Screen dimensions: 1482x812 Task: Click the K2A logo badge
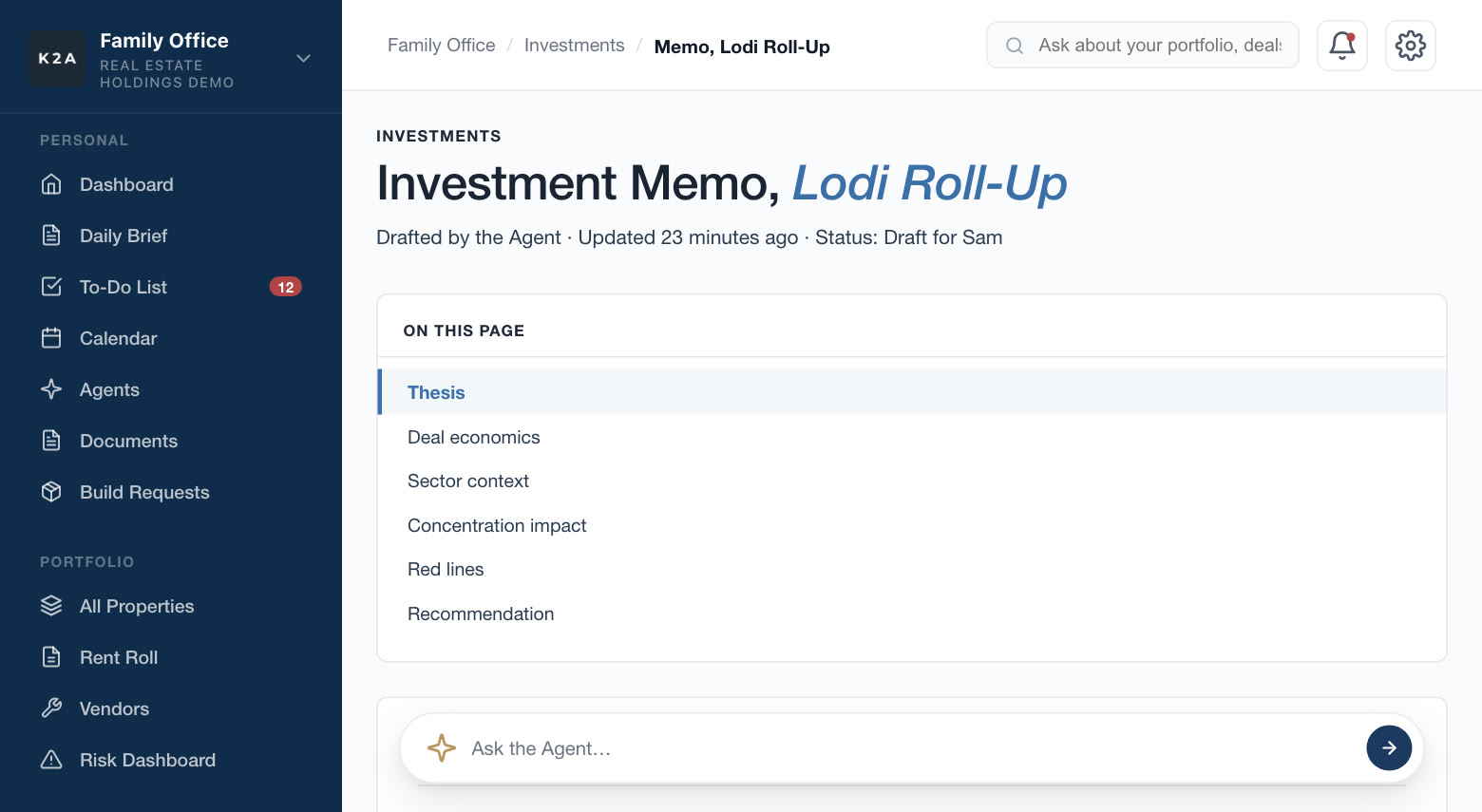(x=57, y=58)
